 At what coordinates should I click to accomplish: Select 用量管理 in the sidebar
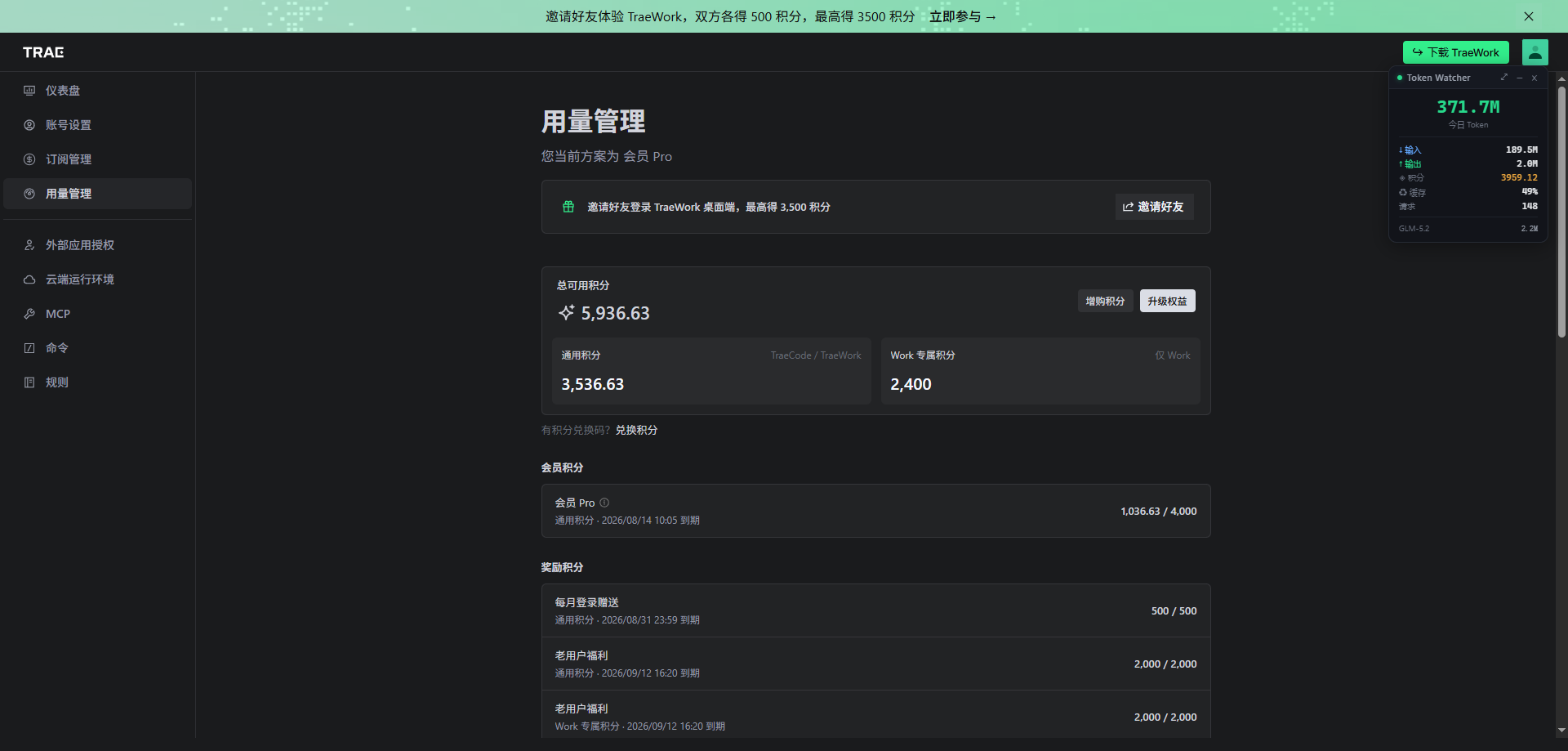97,194
